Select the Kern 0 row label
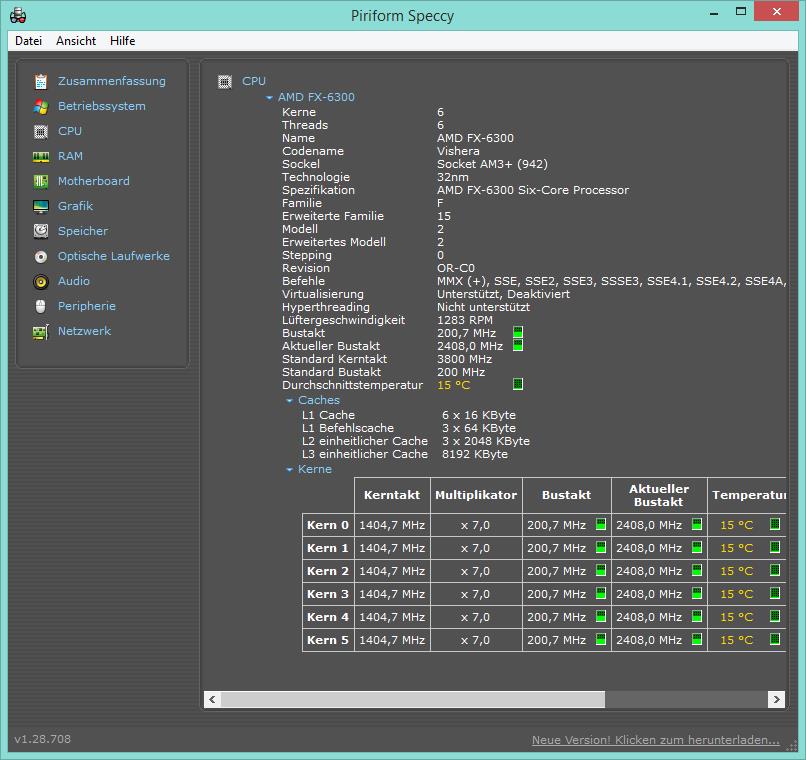This screenshot has height=760, width=806. (328, 525)
